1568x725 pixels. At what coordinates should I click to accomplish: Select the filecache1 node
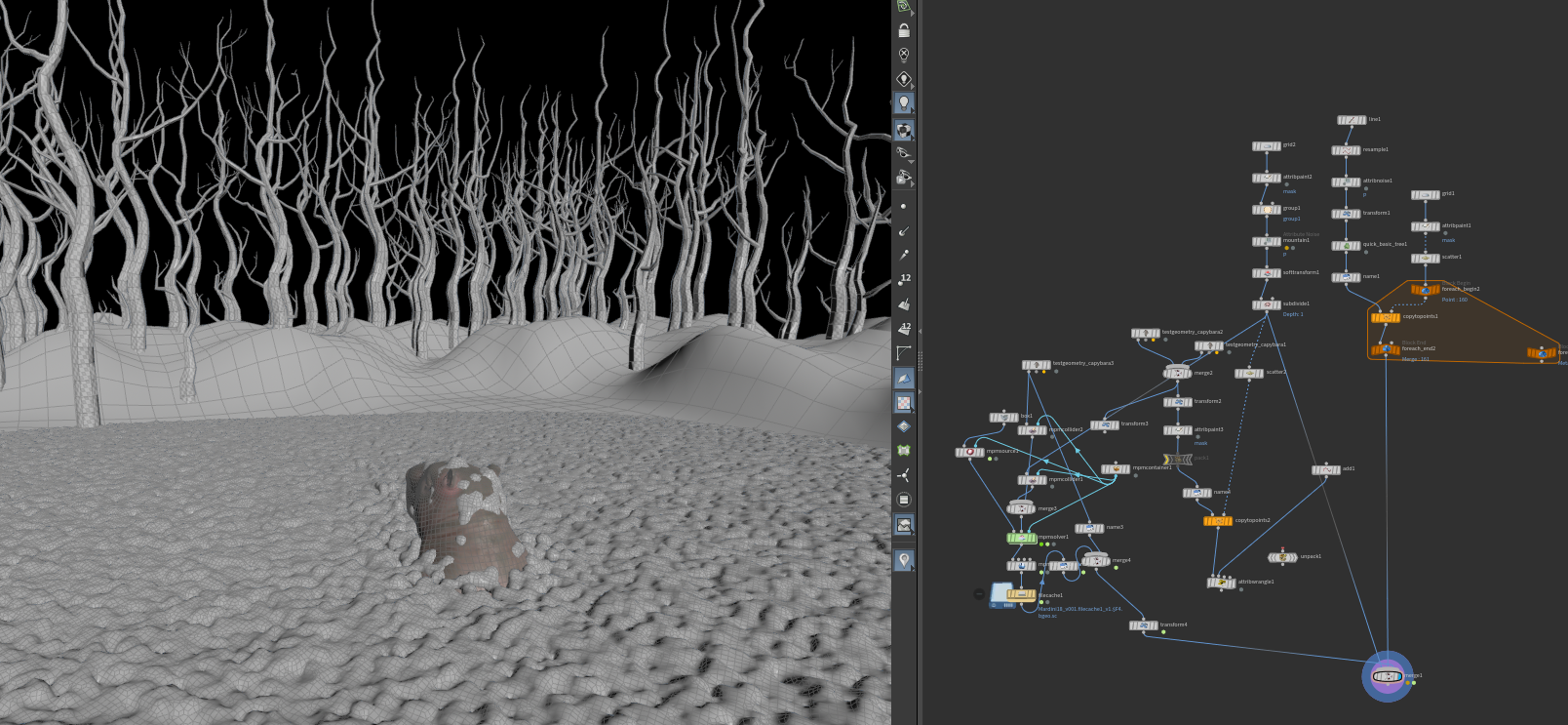coord(1021,594)
